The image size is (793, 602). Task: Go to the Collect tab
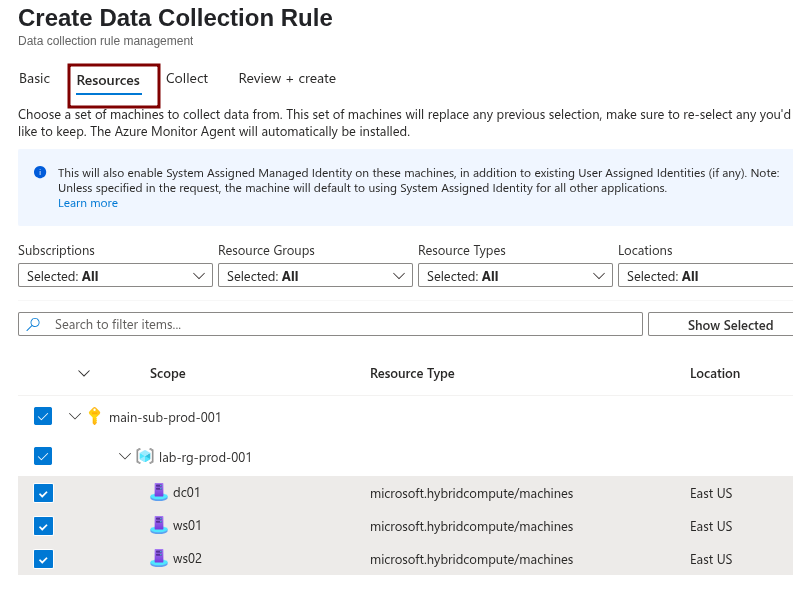coord(187,78)
